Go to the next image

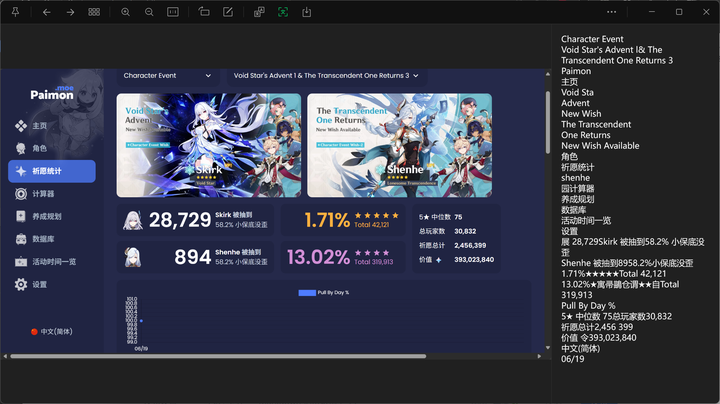pyautogui.click(x=70, y=12)
